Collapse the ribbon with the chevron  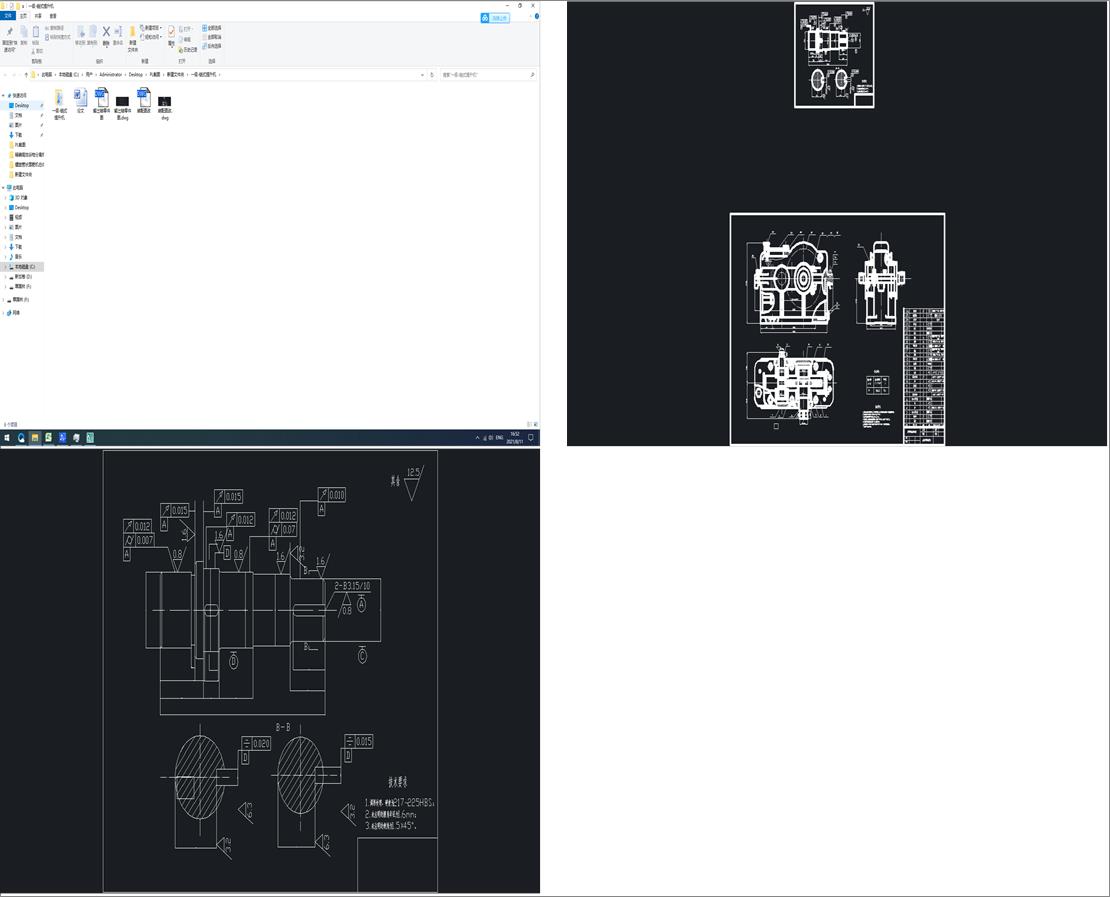[530, 16]
